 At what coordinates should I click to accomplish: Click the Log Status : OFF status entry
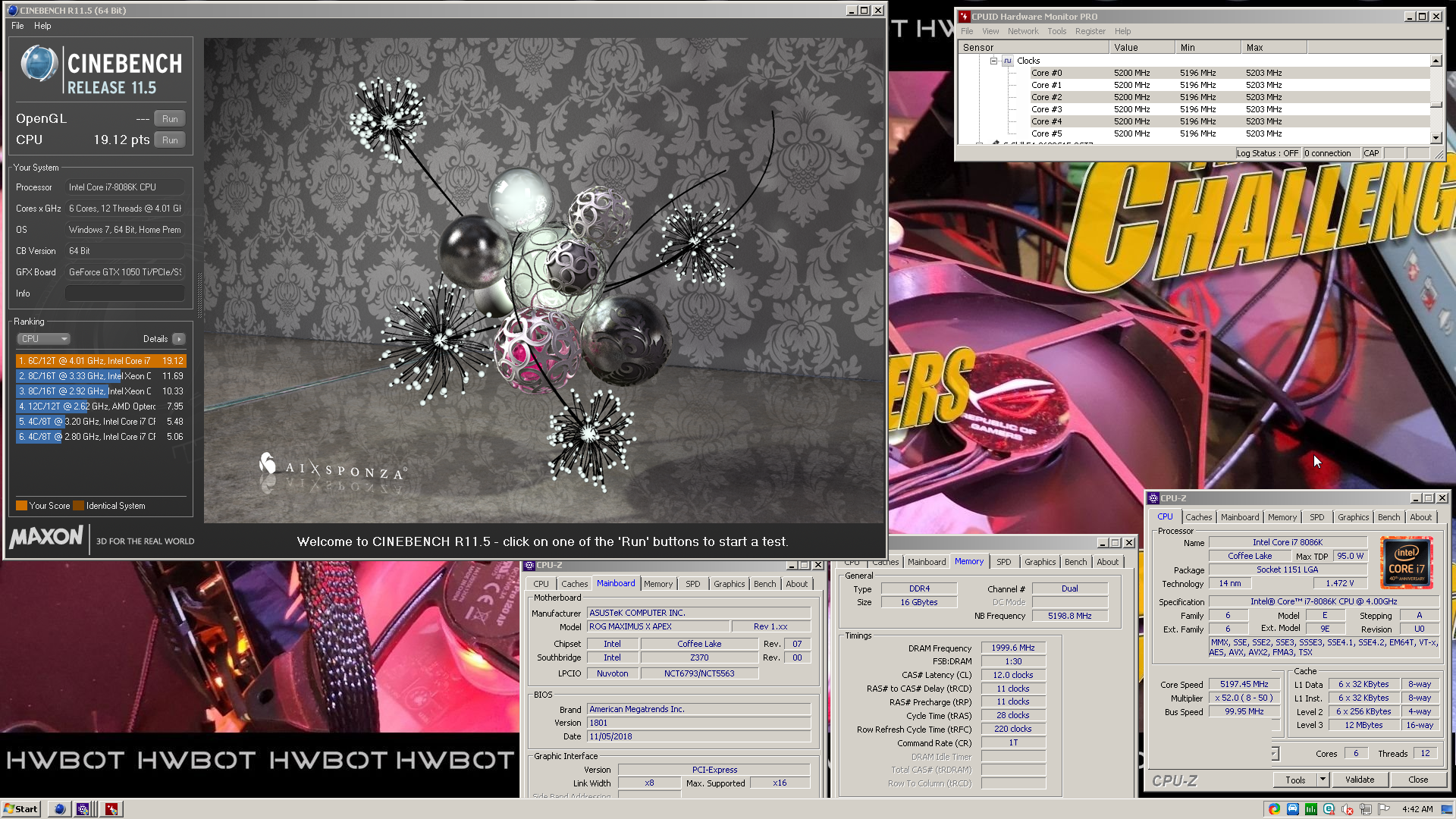1267,153
